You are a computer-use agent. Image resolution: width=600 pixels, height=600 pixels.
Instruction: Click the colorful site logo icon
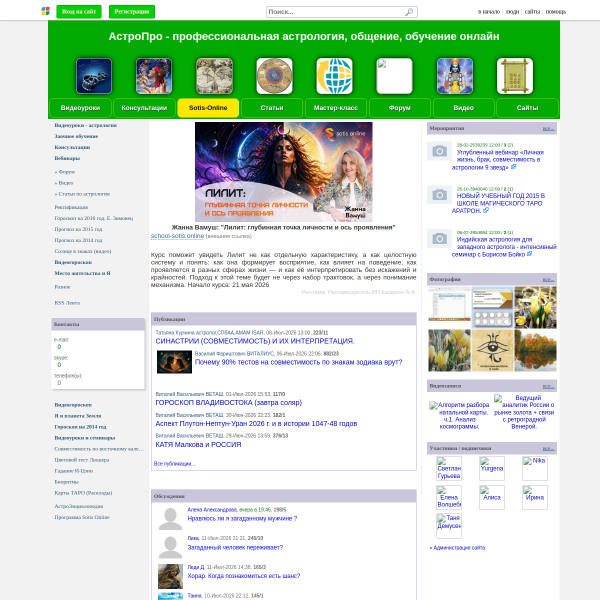point(46,11)
